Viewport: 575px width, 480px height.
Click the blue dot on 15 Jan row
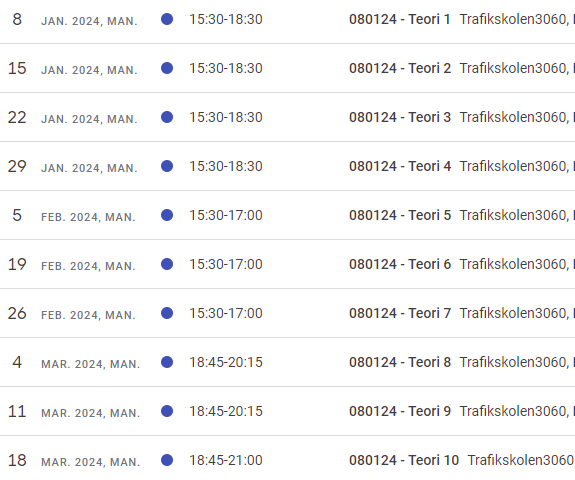tap(167, 68)
